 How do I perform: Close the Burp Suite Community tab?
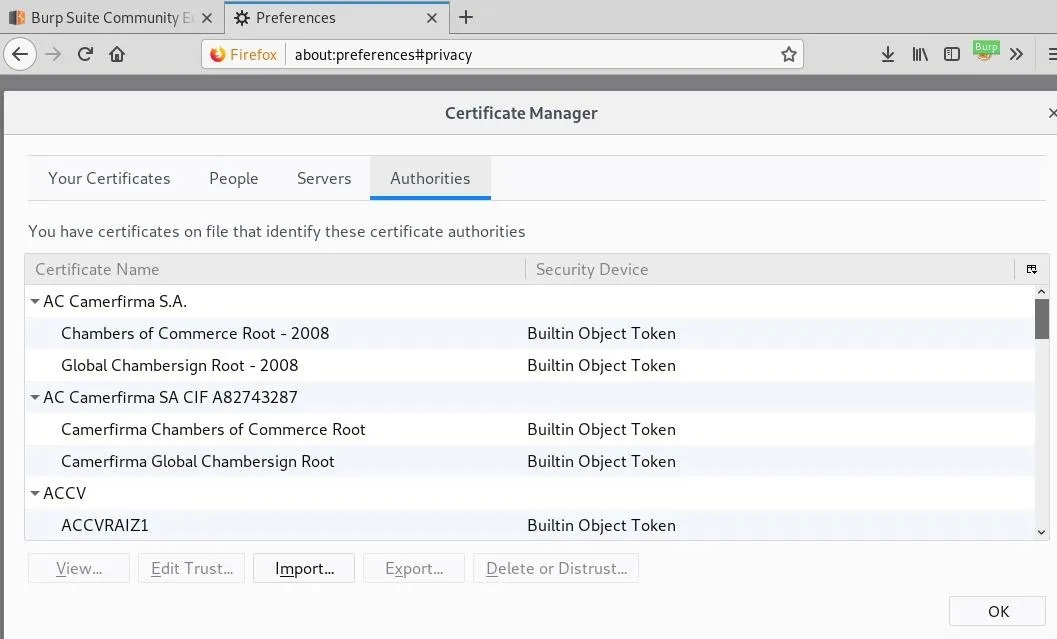pos(207,18)
